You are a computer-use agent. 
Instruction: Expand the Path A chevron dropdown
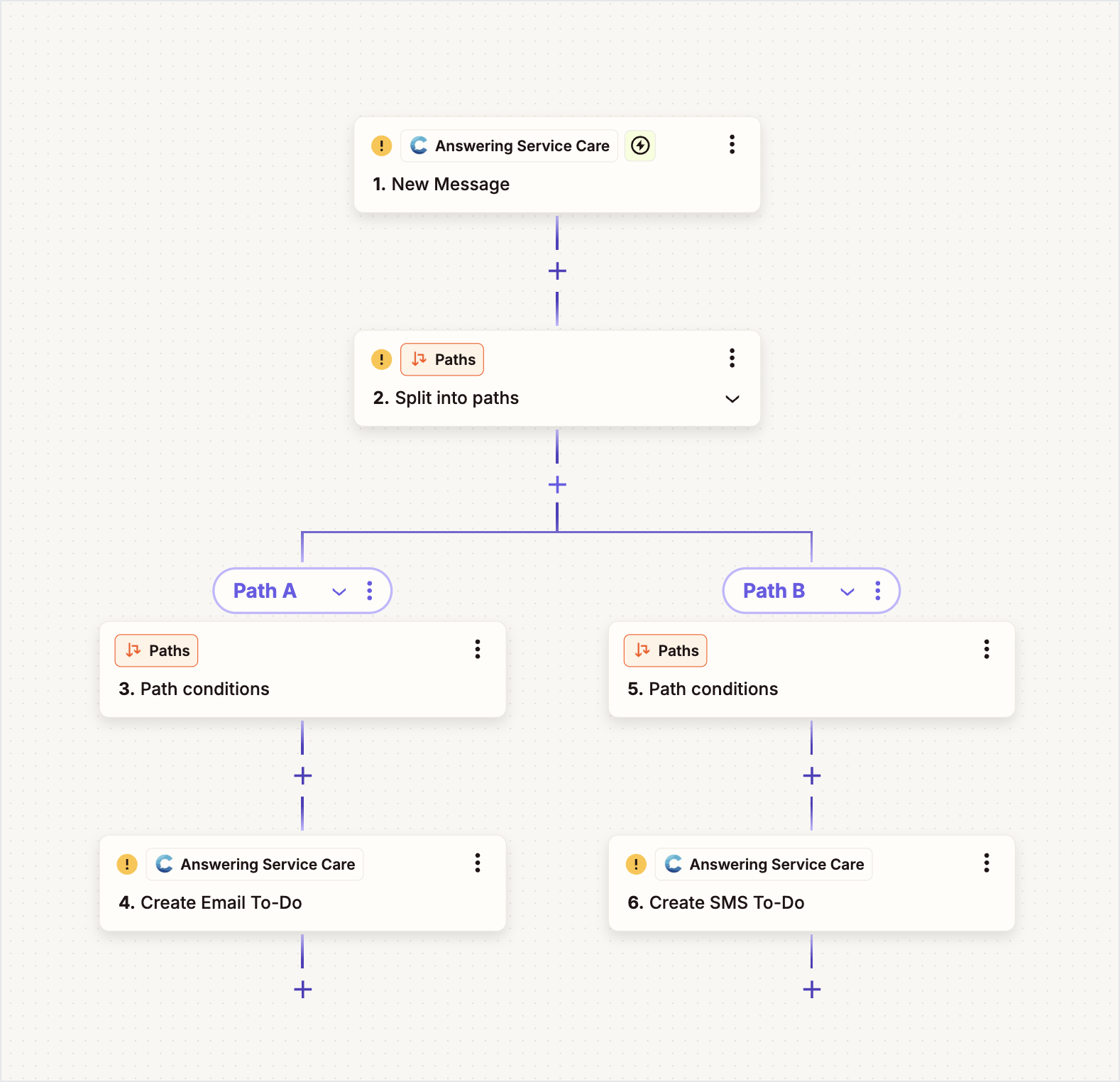(339, 591)
